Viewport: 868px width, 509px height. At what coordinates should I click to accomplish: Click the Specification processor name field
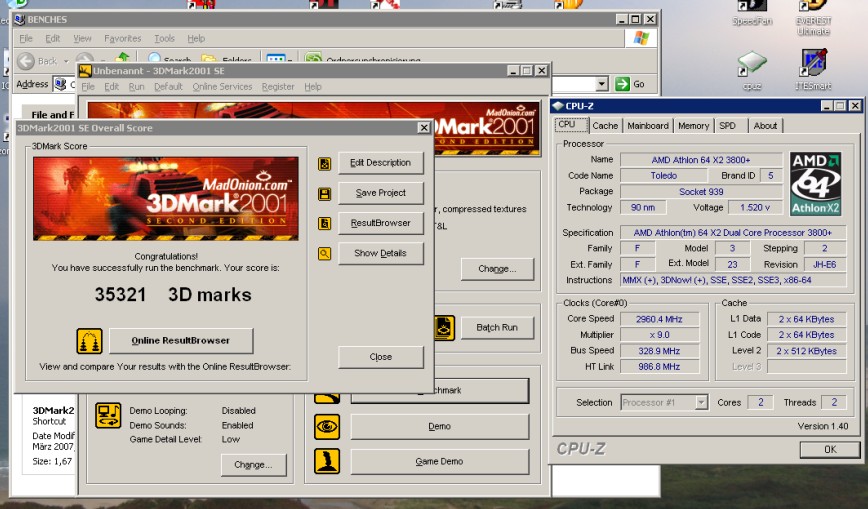(732, 233)
